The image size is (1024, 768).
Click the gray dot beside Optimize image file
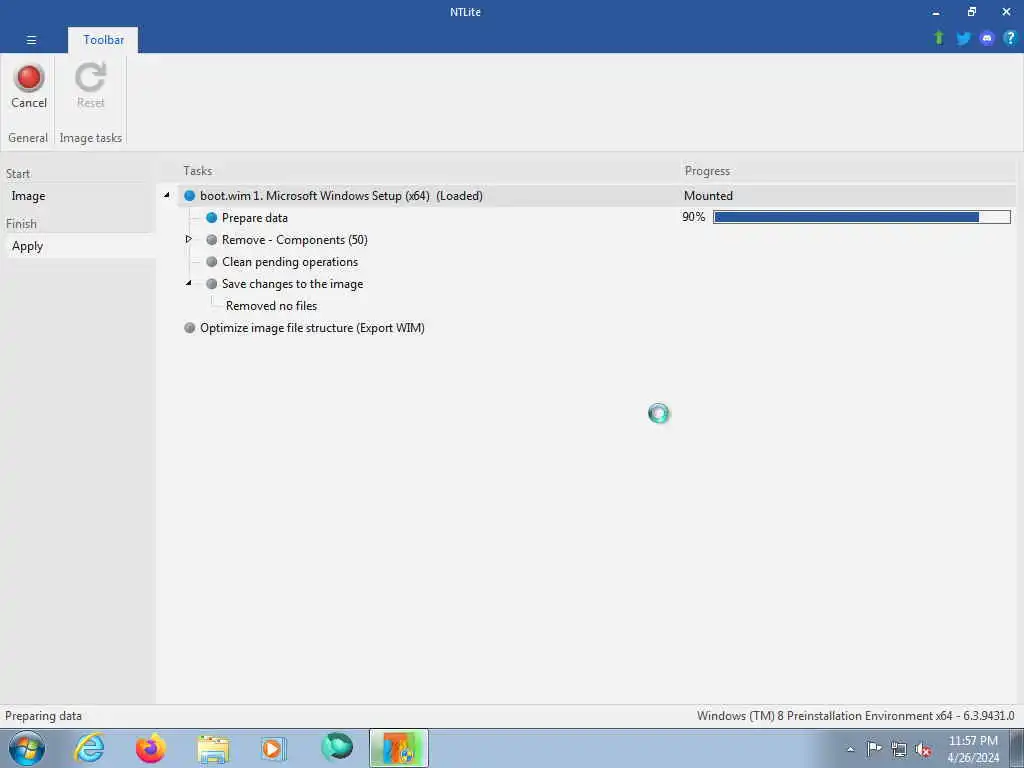[189, 328]
